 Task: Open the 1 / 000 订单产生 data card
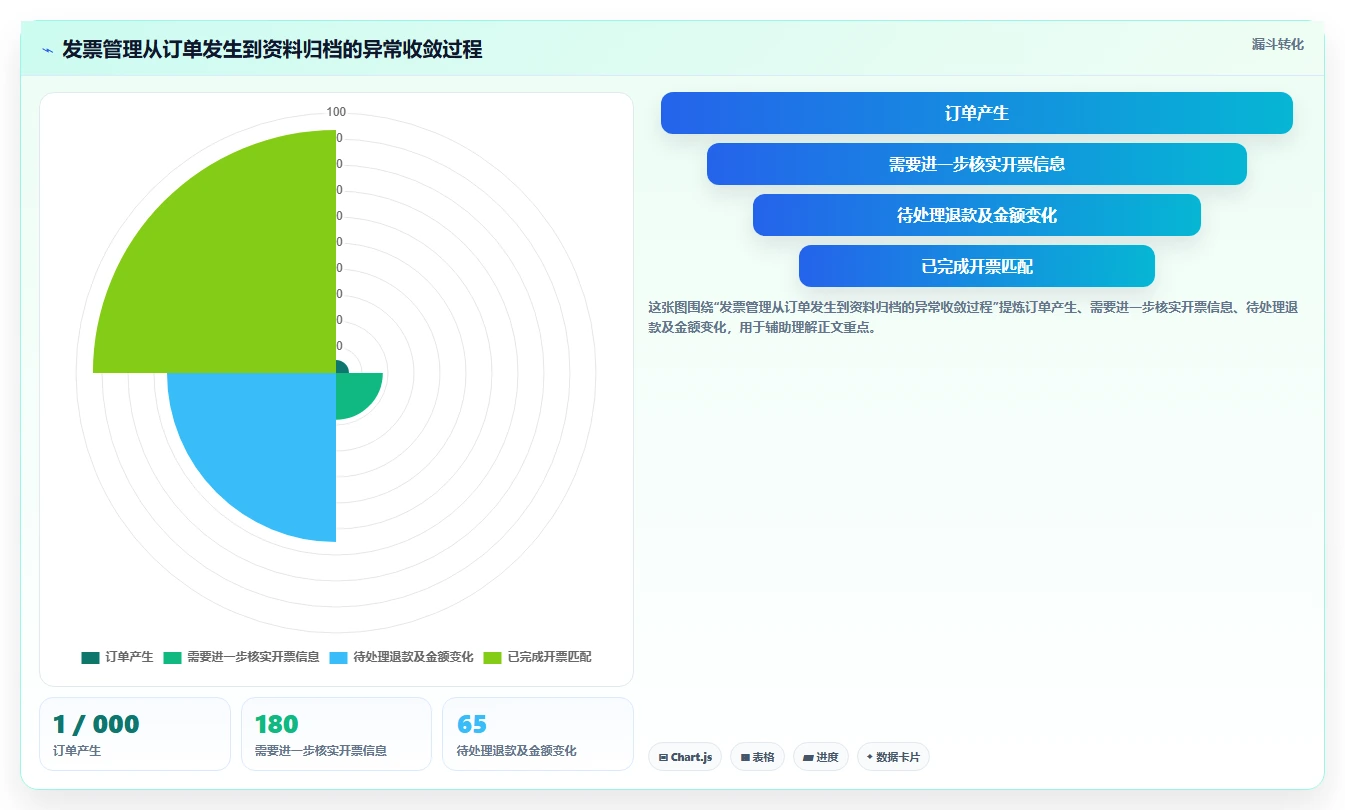135,734
